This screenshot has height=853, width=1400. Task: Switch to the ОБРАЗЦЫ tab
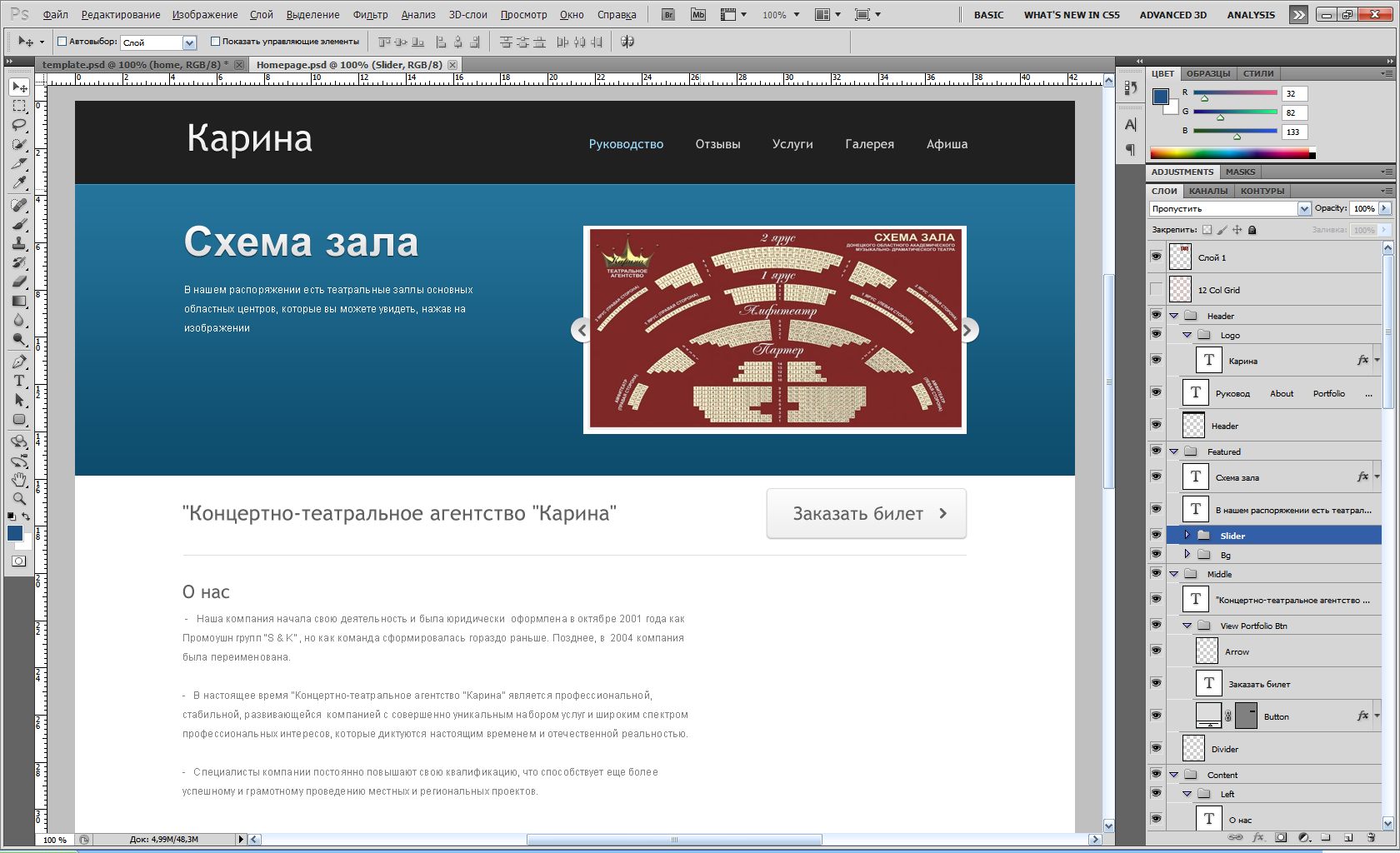pos(1208,73)
